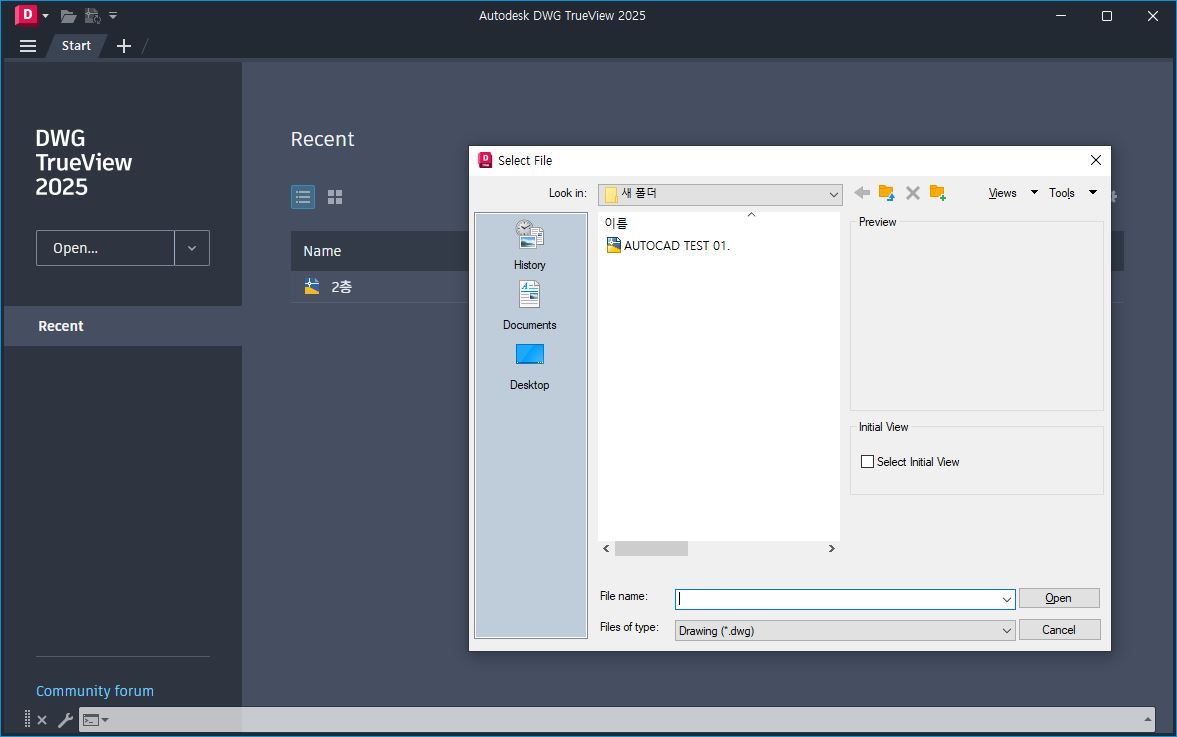The width and height of the screenshot is (1177, 737).
Task: Click the Delete X icon in dialog toolbar
Action: pos(913,193)
